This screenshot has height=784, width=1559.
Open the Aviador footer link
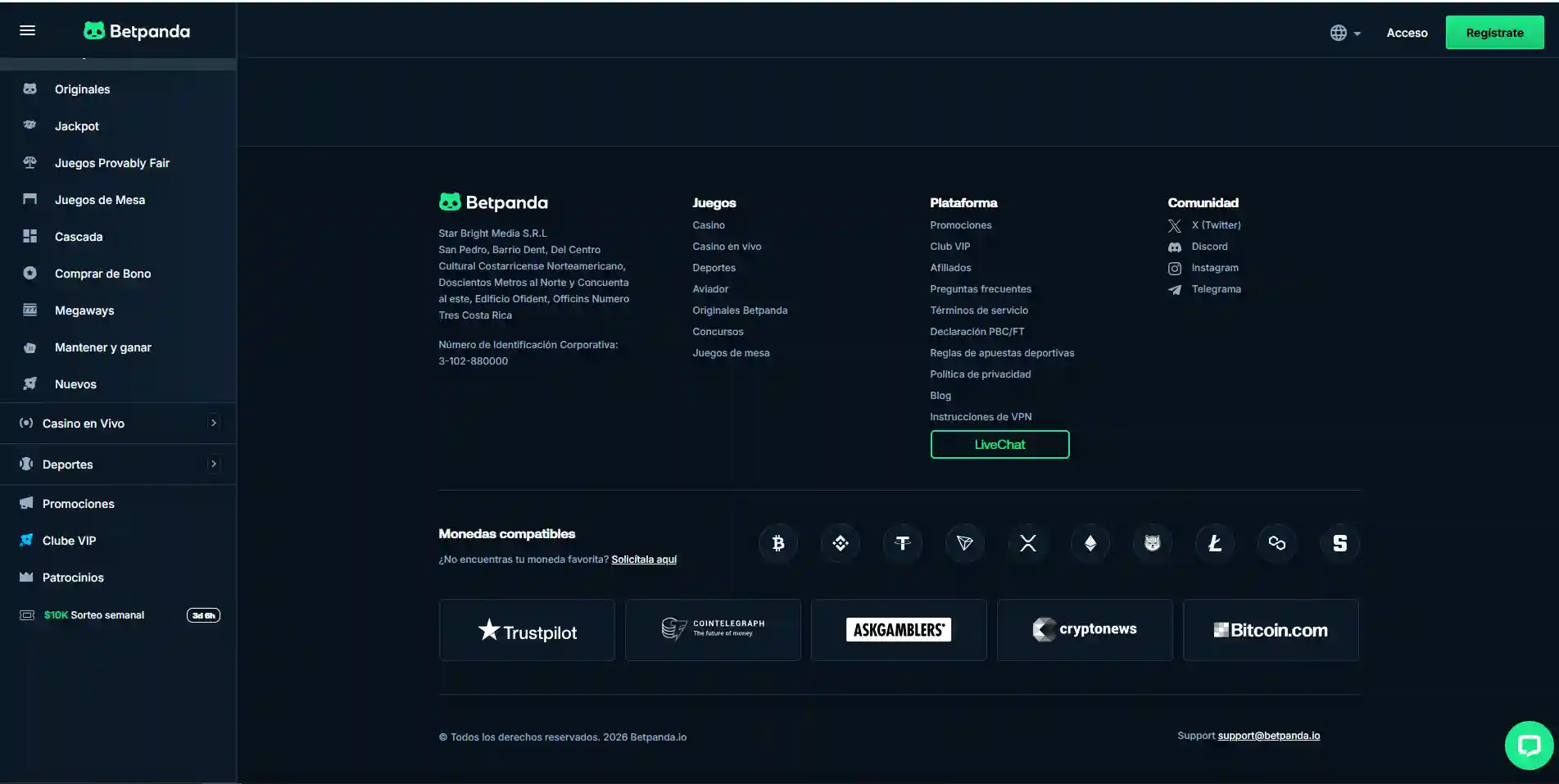coord(710,289)
